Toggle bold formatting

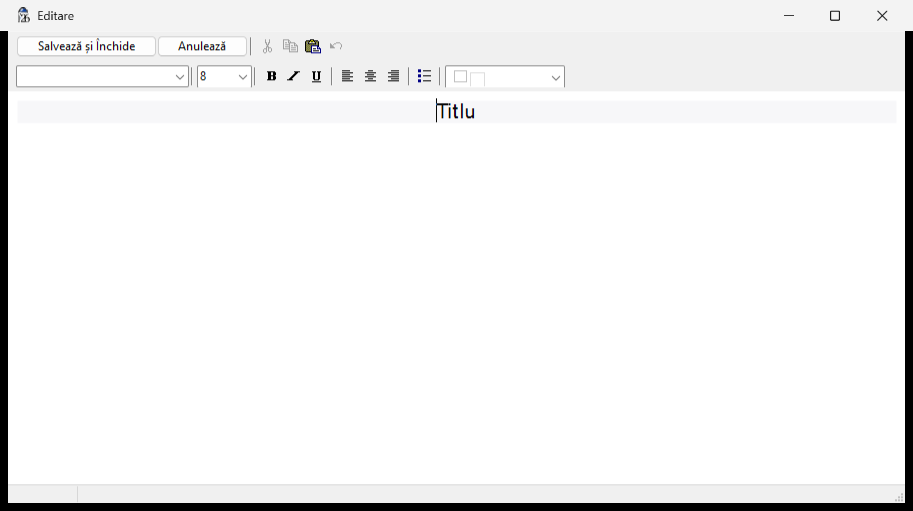tap(271, 76)
